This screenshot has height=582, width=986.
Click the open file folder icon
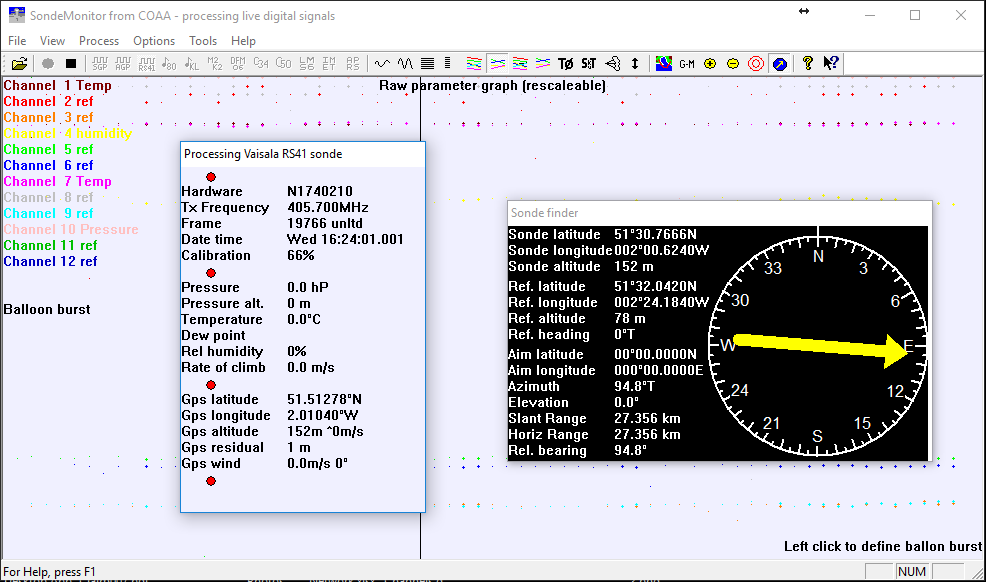(19, 63)
